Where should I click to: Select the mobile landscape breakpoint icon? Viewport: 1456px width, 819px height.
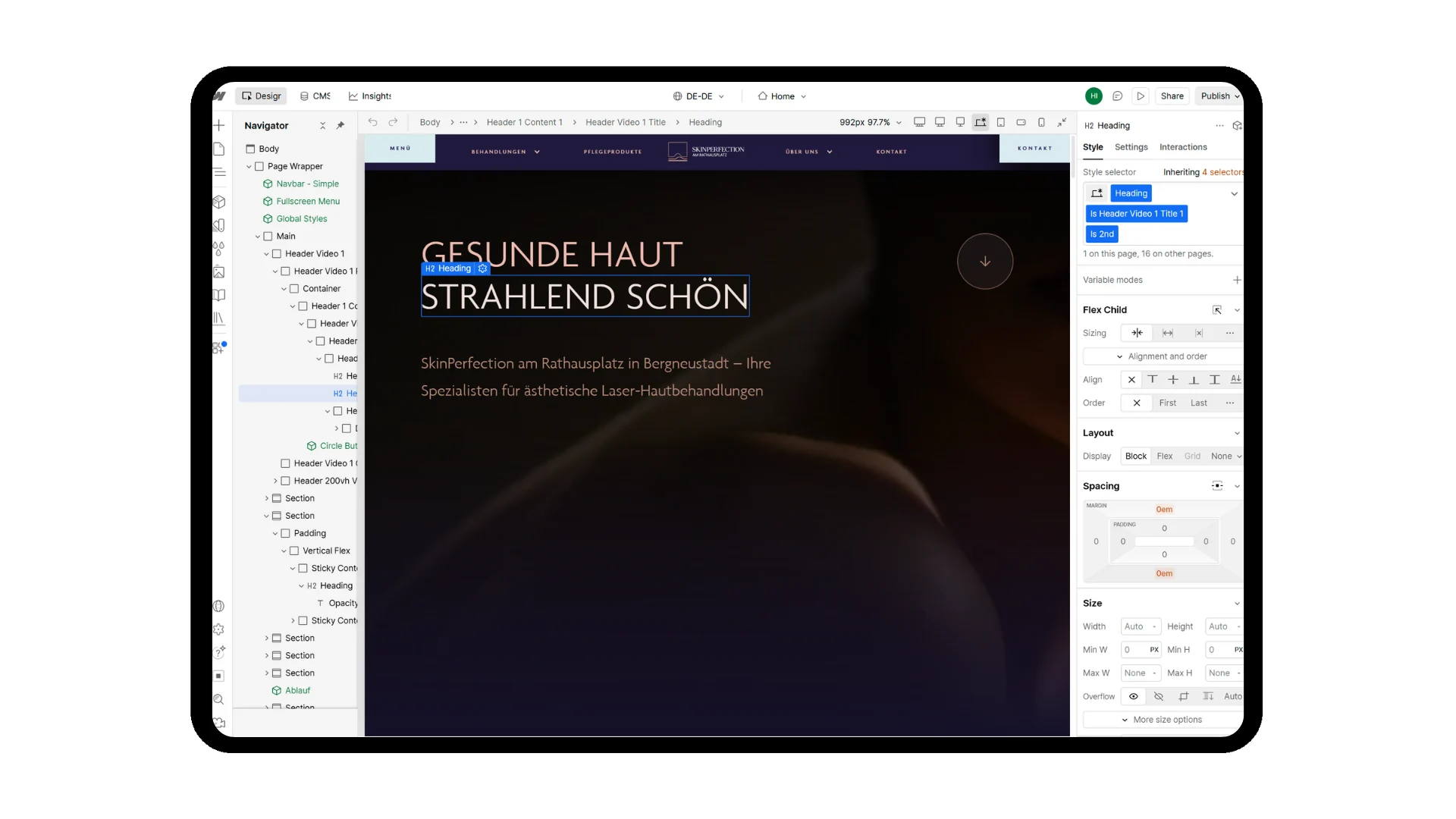(x=1021, y=122)
